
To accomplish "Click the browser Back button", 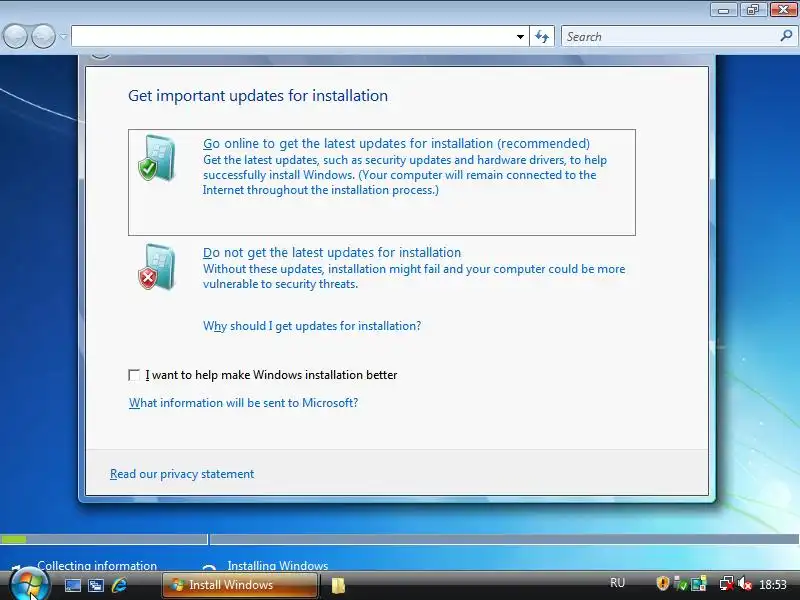I will (x=15, y=36).
